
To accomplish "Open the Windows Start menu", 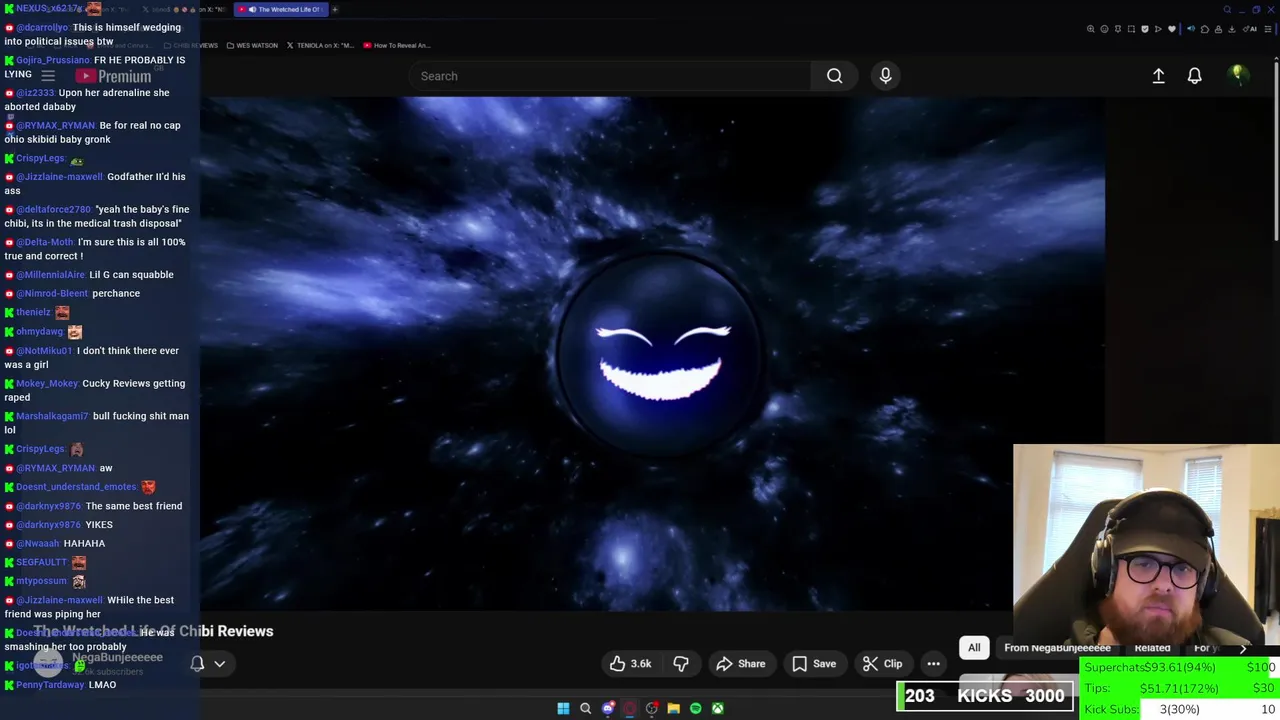I will pyautogui.click(x=563, y=709).
